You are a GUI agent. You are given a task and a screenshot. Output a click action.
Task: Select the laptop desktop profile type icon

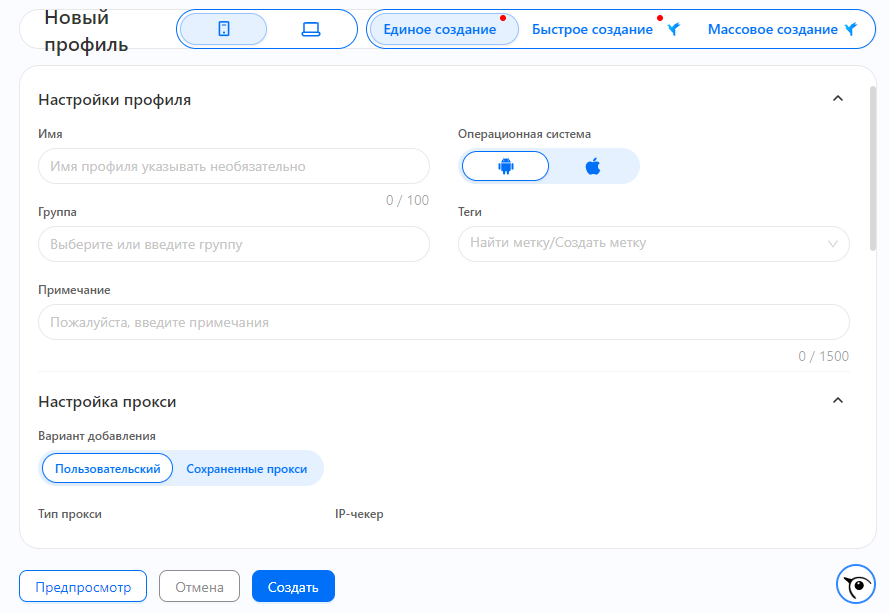point(311,29)
